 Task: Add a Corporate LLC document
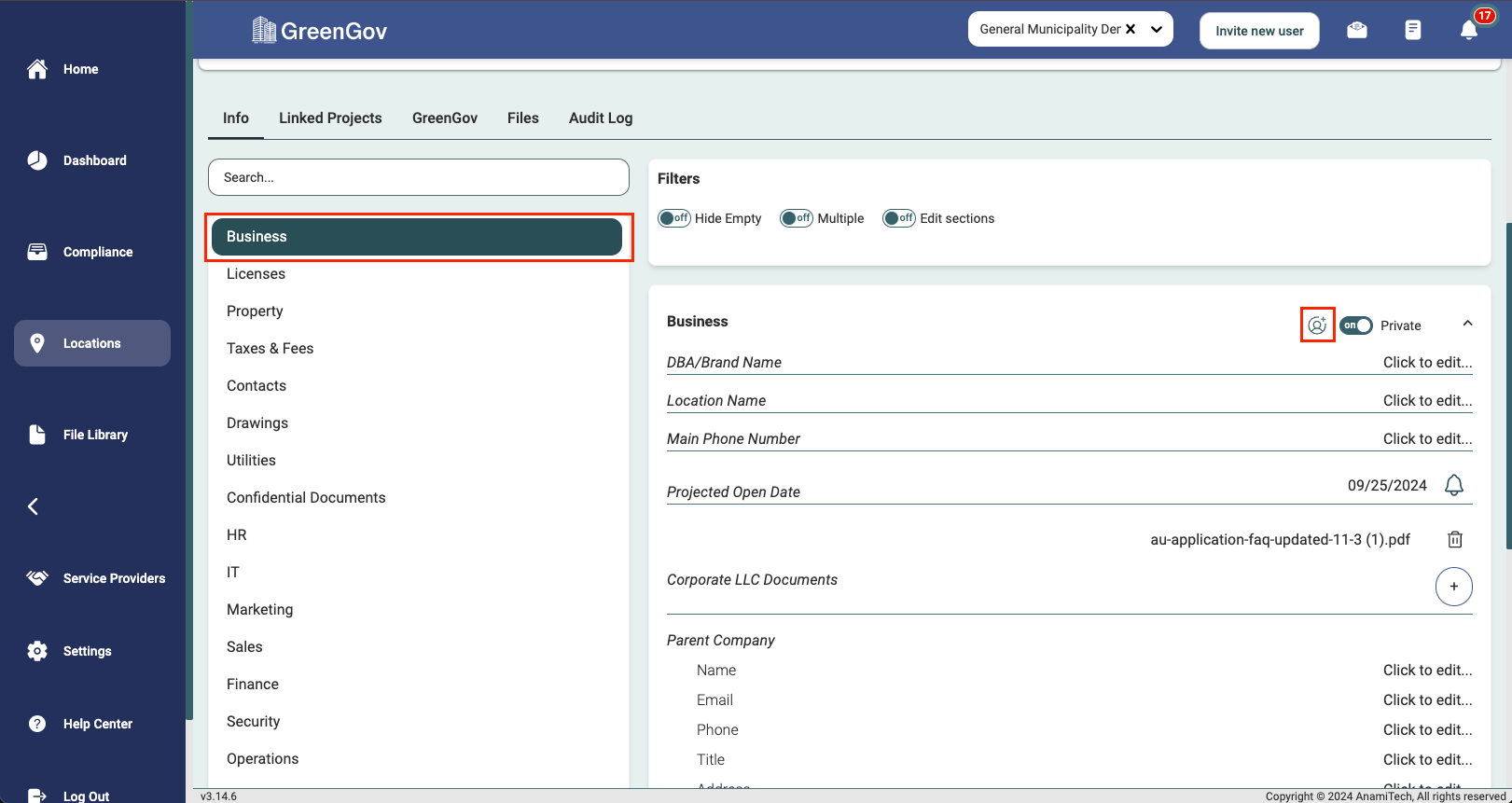click(x=1453, y=587)
